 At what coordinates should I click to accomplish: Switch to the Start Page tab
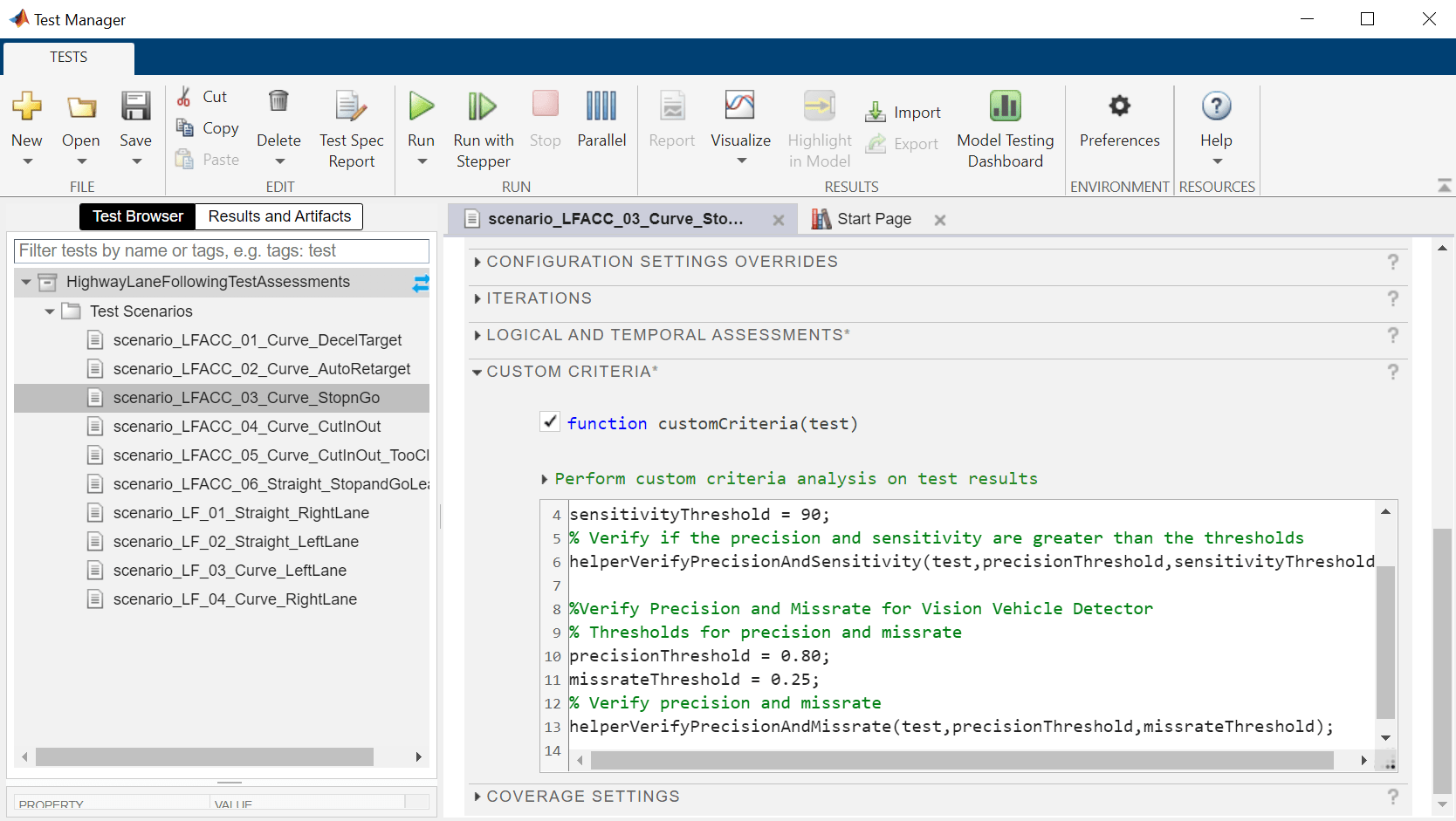tap(873, 219)
